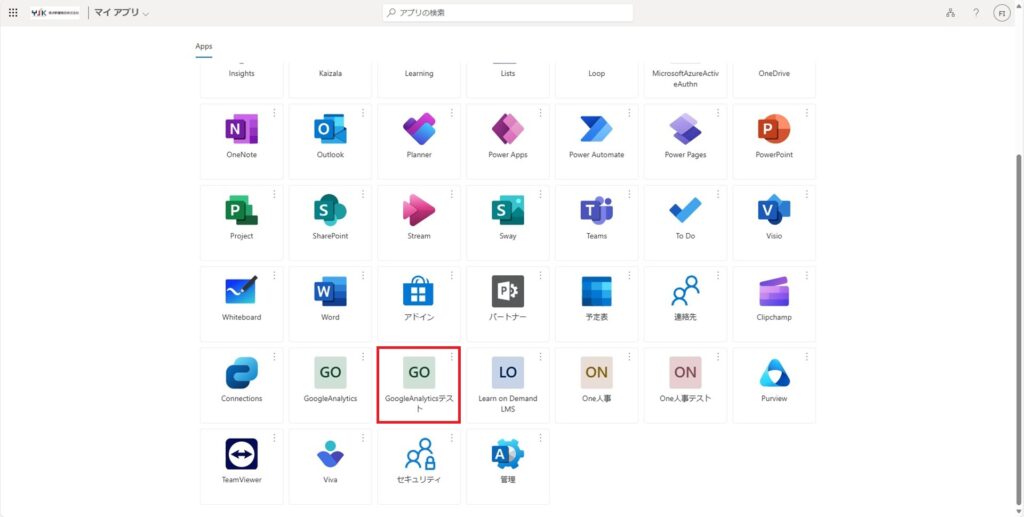Open the One人事テスト app tile
Image resolution: width=1024 pixels, height=517 pixels.
click(x=686, y=385)
